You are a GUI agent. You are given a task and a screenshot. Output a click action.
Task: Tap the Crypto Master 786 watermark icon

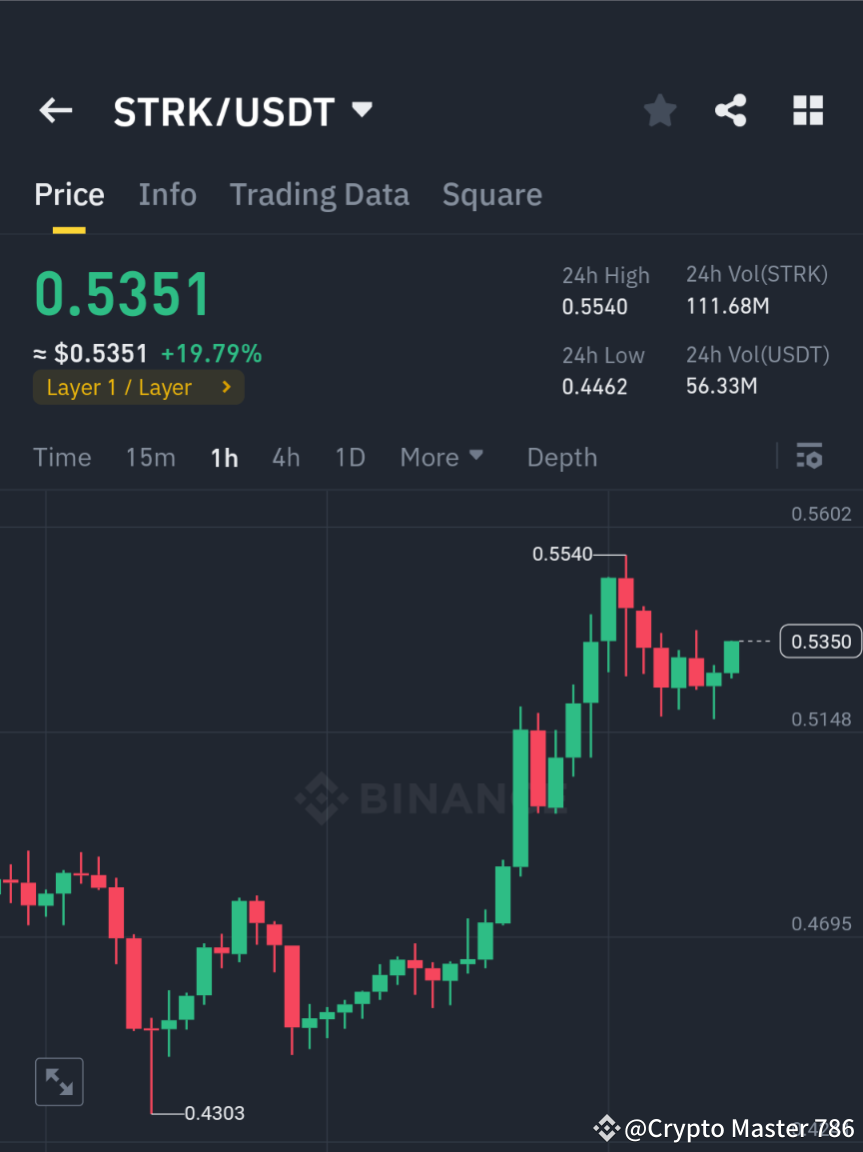coord(607,1128)
